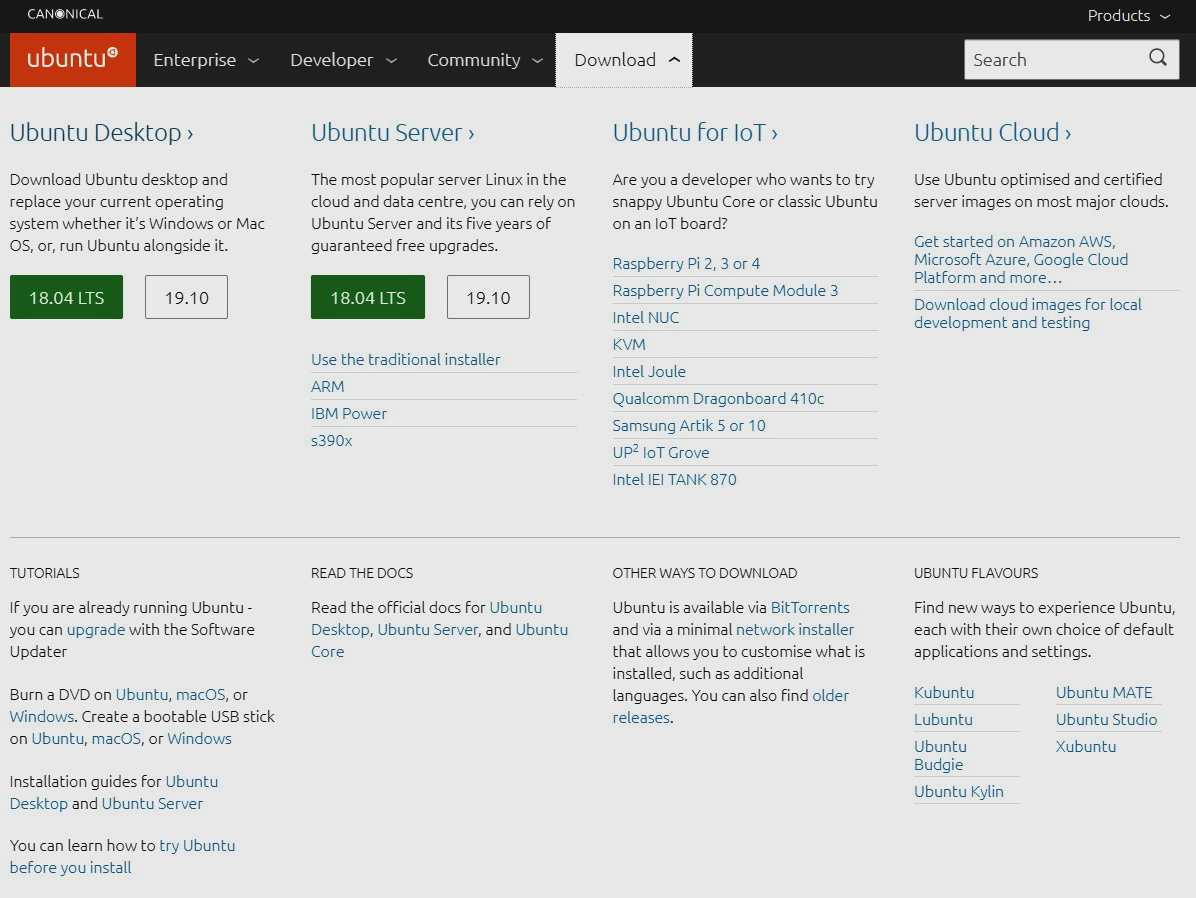Download Ubuntu Desktop 18.04 LTS
Image resolution: width=1196 pixels, height=898 pixels.
66,297
